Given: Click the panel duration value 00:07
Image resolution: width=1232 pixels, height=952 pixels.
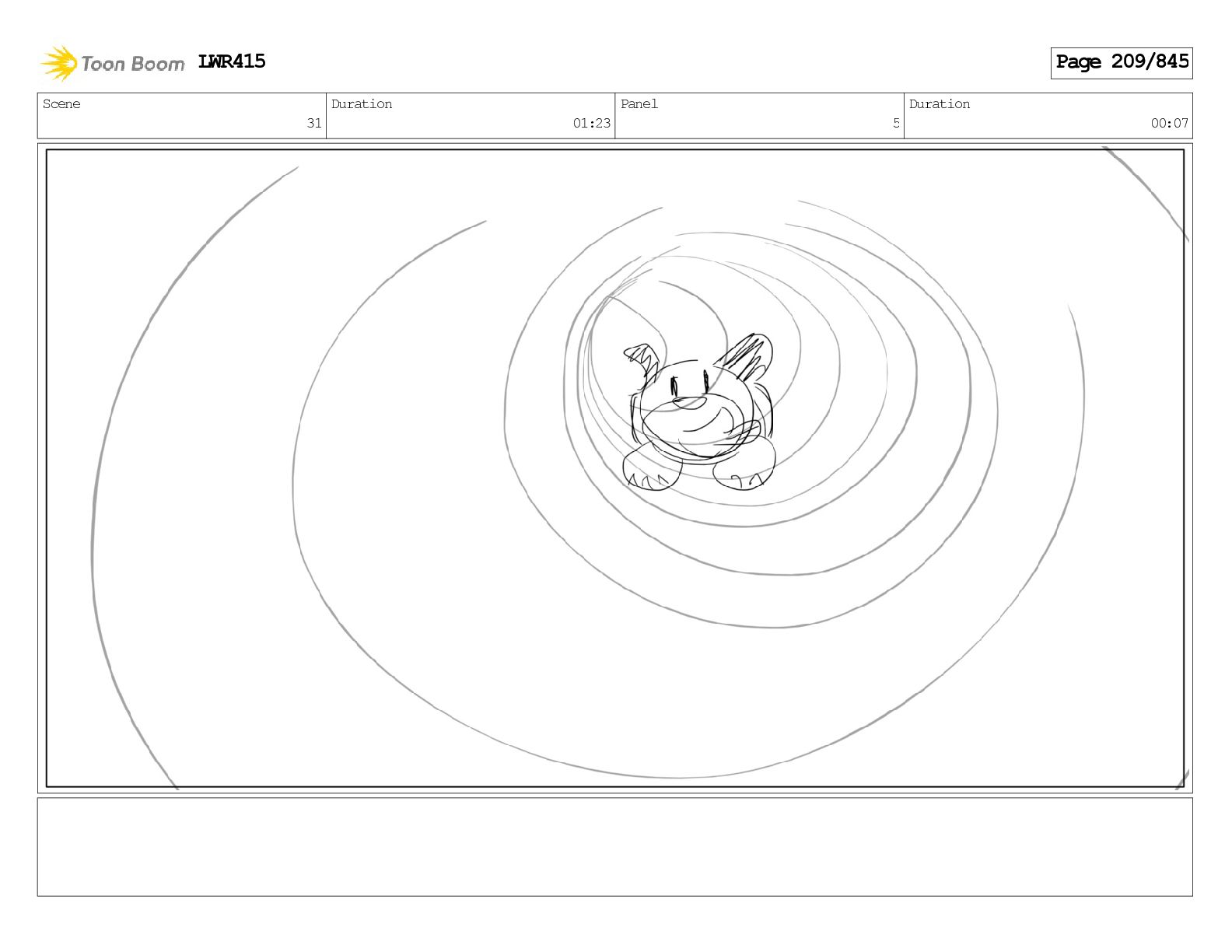Looking at the screenshot, I should coord(1170,123).
